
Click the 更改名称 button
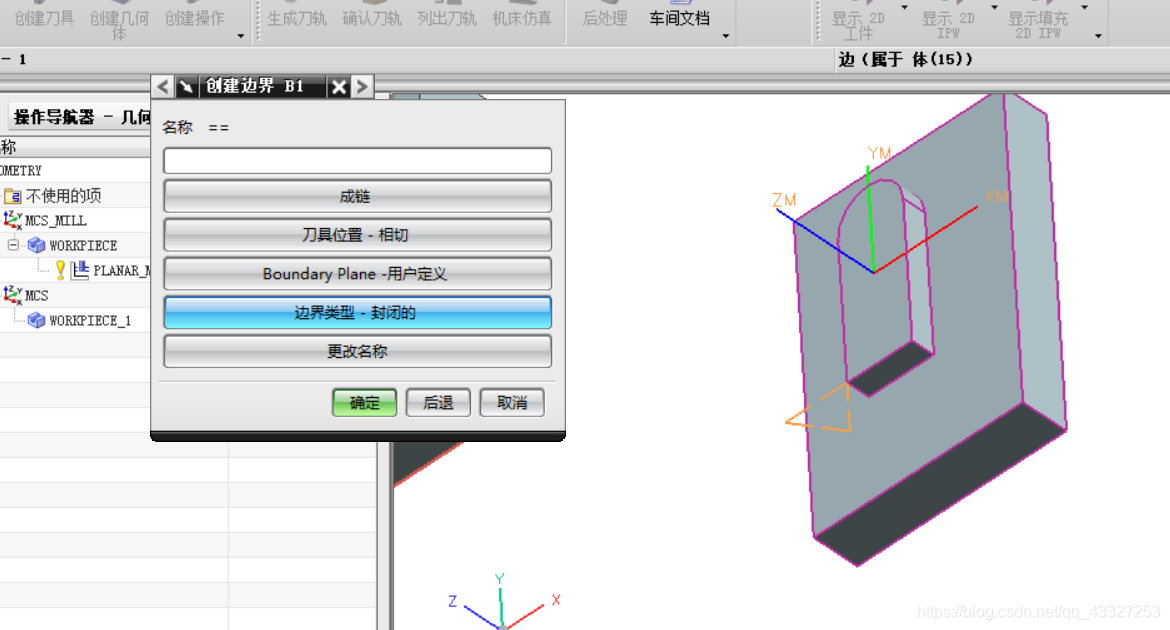[357, 352]
